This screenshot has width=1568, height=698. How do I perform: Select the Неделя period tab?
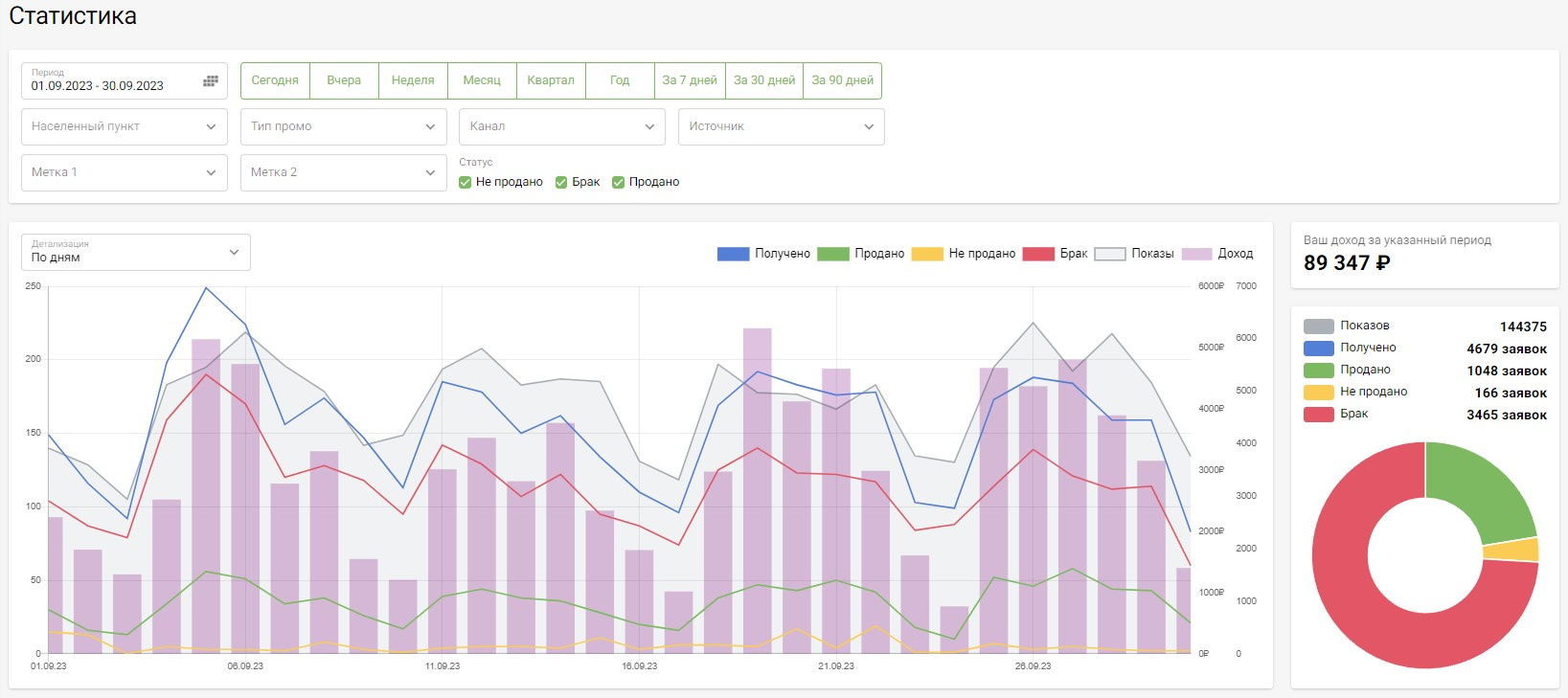click(413, 80)
